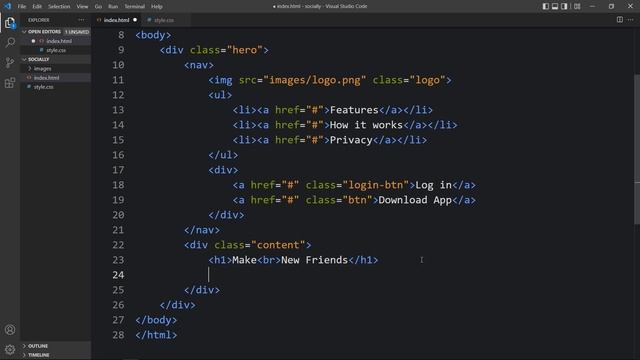Image resolution: width=640 pixels, height=360 pixels.
Task: Open the Search view in activity bar
Action: tap(10, 42)
